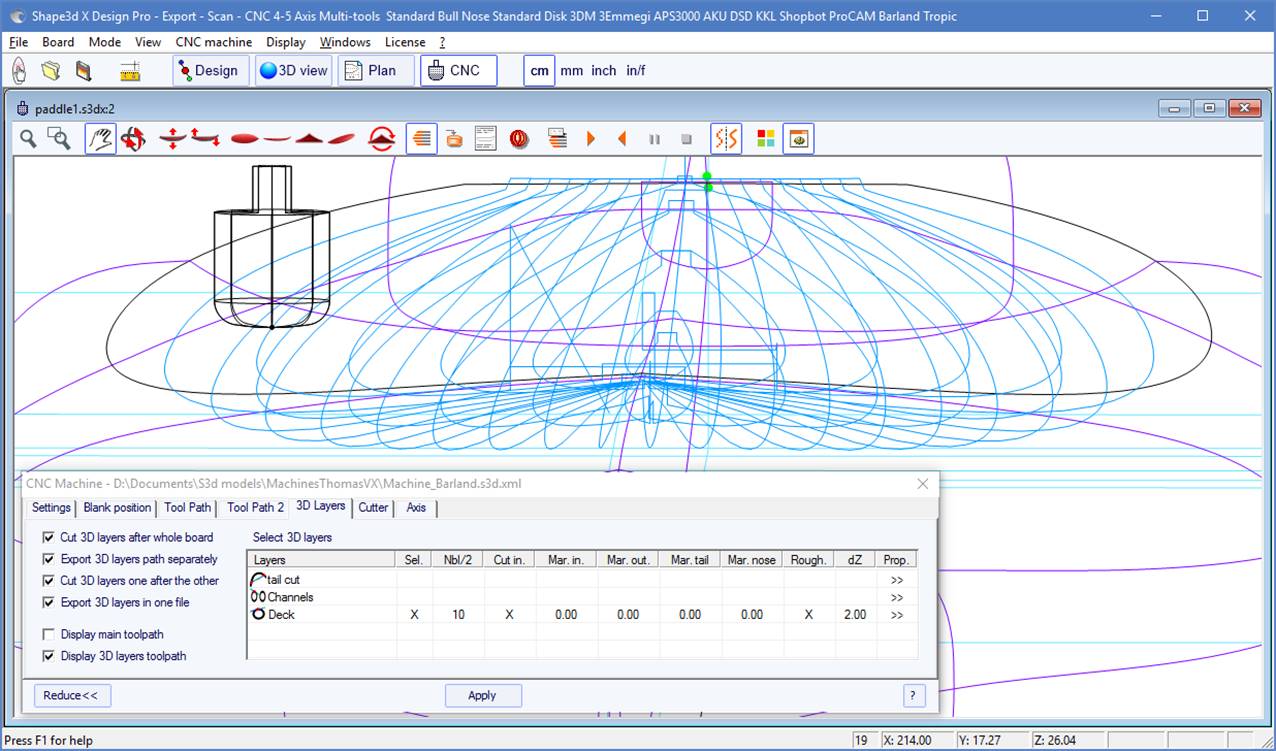This screenshot has width=1276, height=751.
Task: Click the four-color squares icon
Action: pyautogui.click(x=766, y=139)
